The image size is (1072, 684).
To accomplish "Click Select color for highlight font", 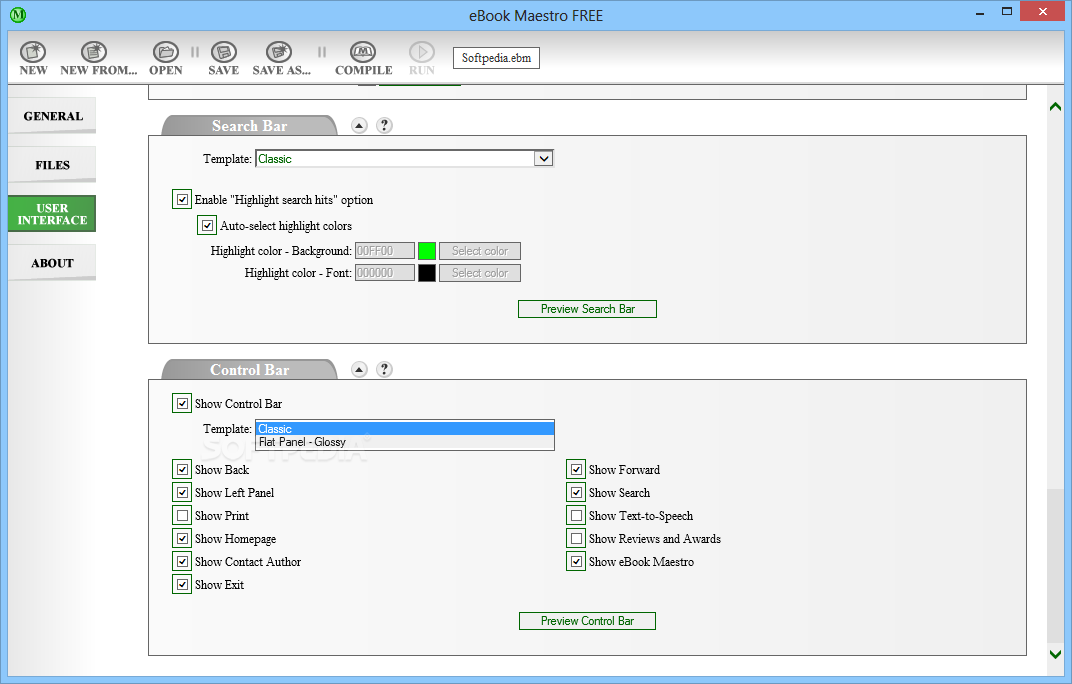I will coord(480,273).
